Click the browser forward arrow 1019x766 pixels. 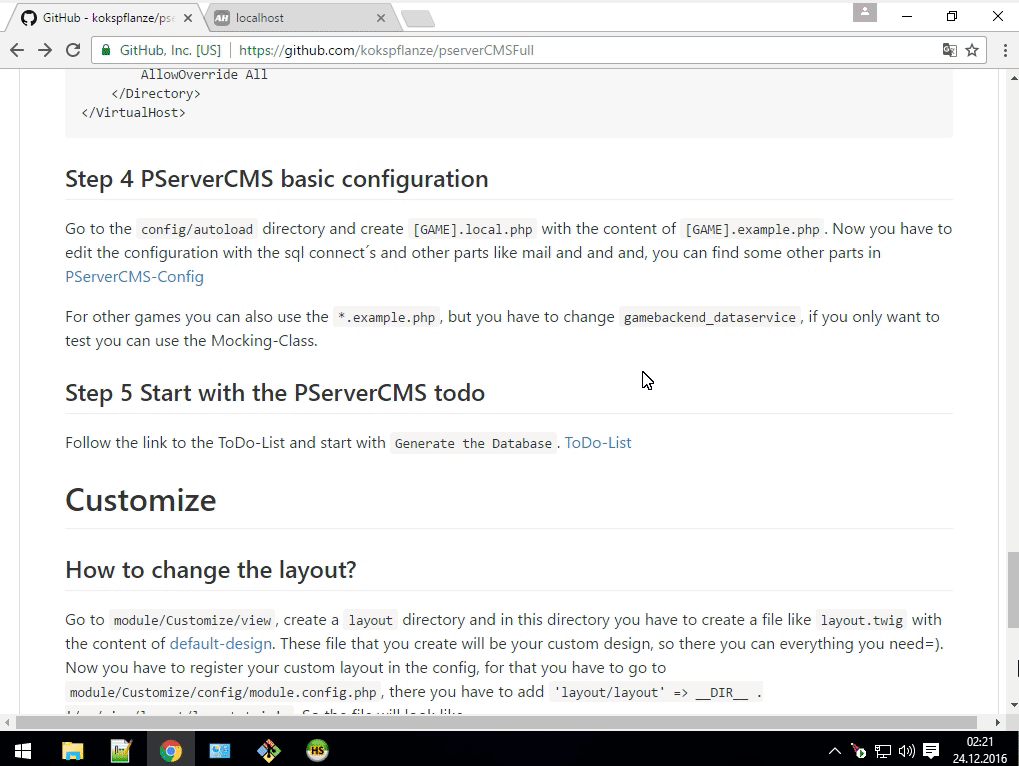45,50
